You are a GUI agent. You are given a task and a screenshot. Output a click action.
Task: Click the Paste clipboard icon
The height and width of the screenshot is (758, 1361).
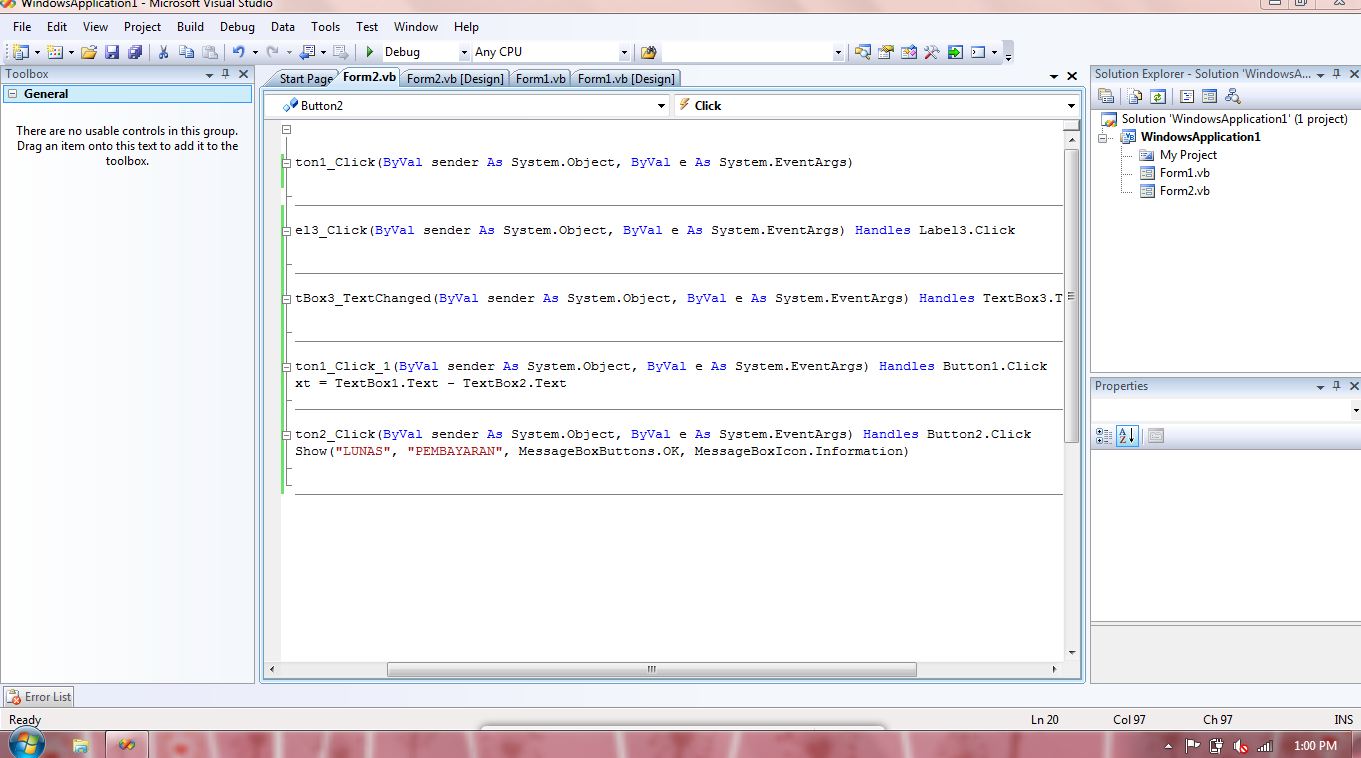(x=209, y=52)
